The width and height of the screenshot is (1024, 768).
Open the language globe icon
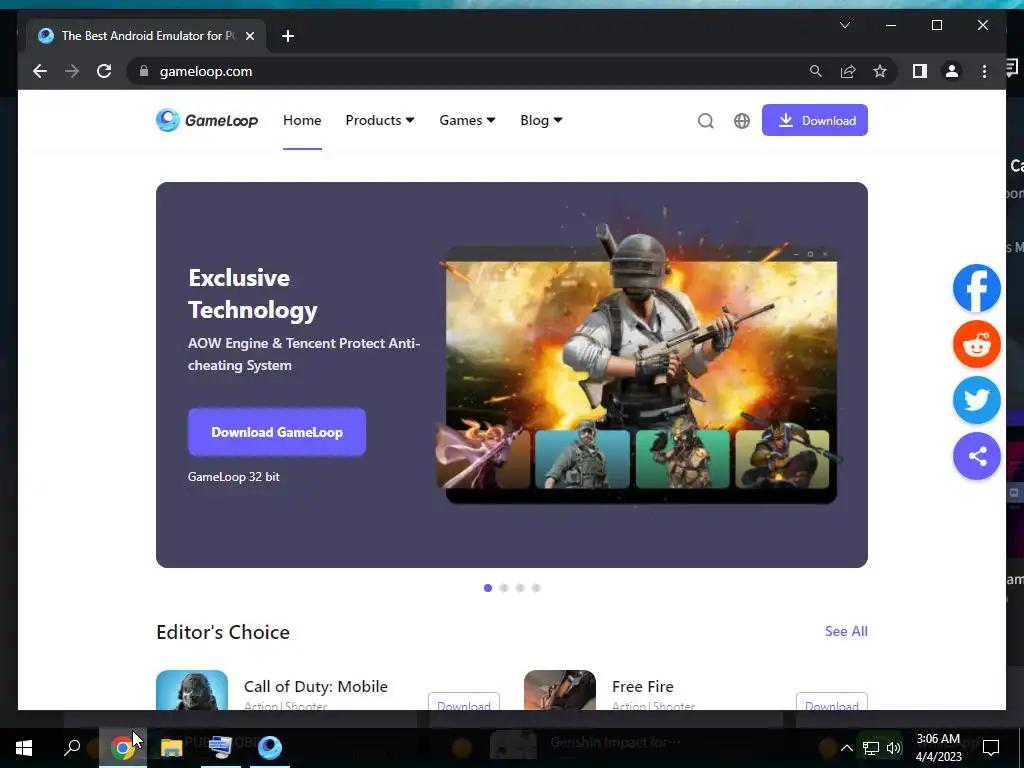(x=742, y=121)
